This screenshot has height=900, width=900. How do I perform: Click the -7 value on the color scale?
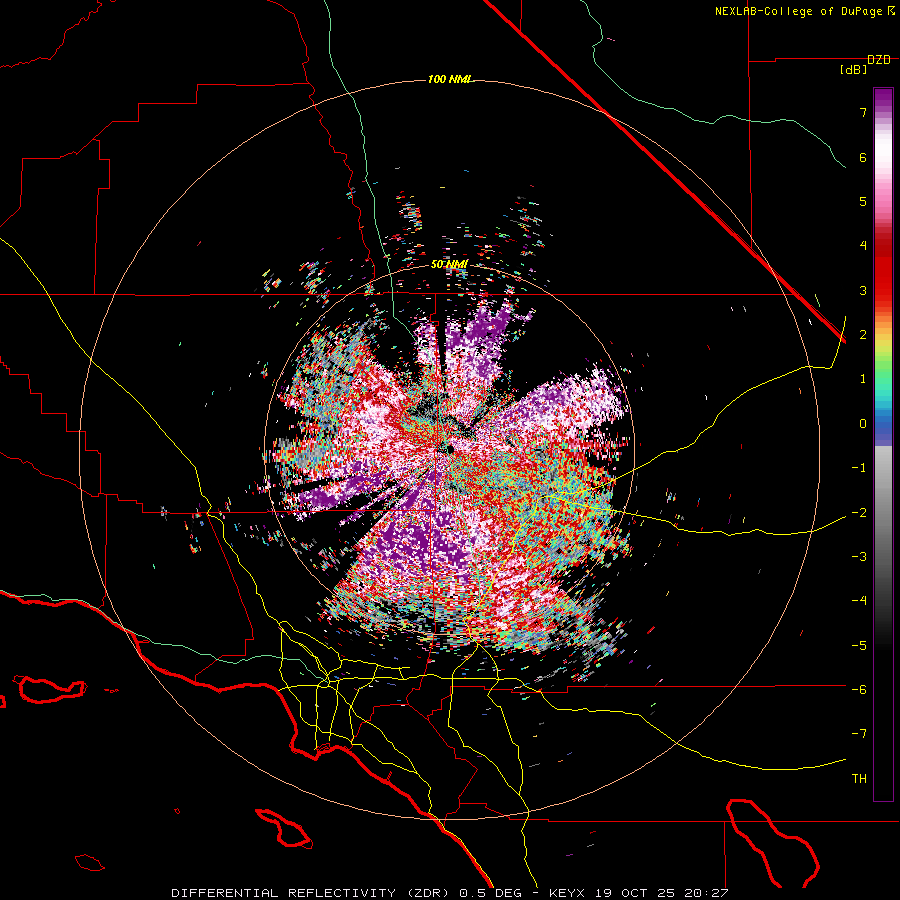(x=859, y=734)
